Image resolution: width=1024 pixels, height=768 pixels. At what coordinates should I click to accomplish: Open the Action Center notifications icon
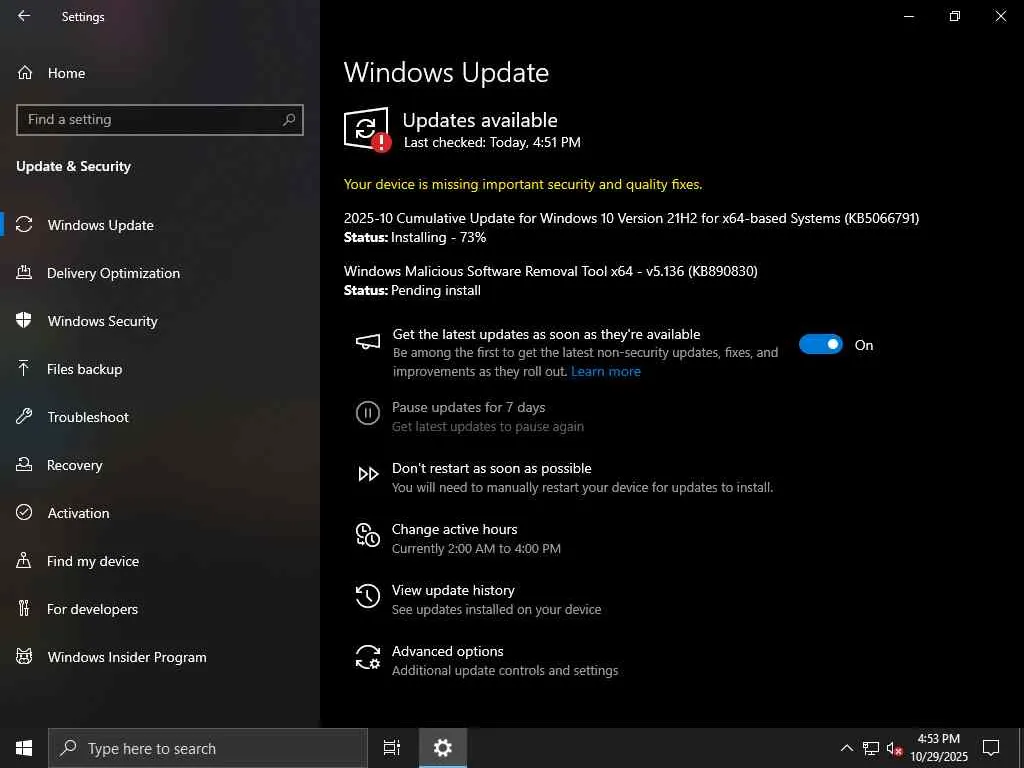[991, 748]
